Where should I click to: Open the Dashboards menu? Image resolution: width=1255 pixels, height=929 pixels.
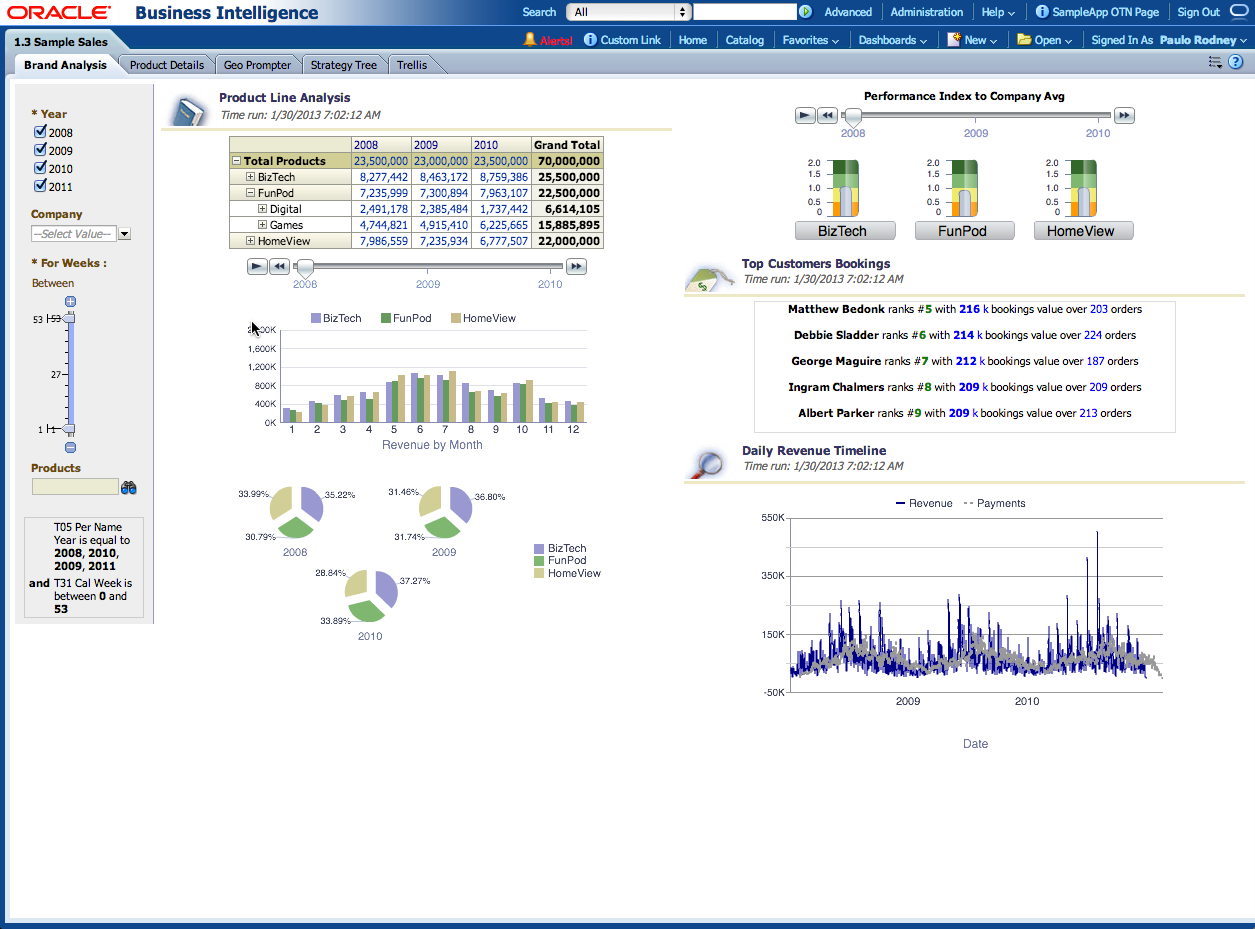pyautogui.click(x=890, y=40)
